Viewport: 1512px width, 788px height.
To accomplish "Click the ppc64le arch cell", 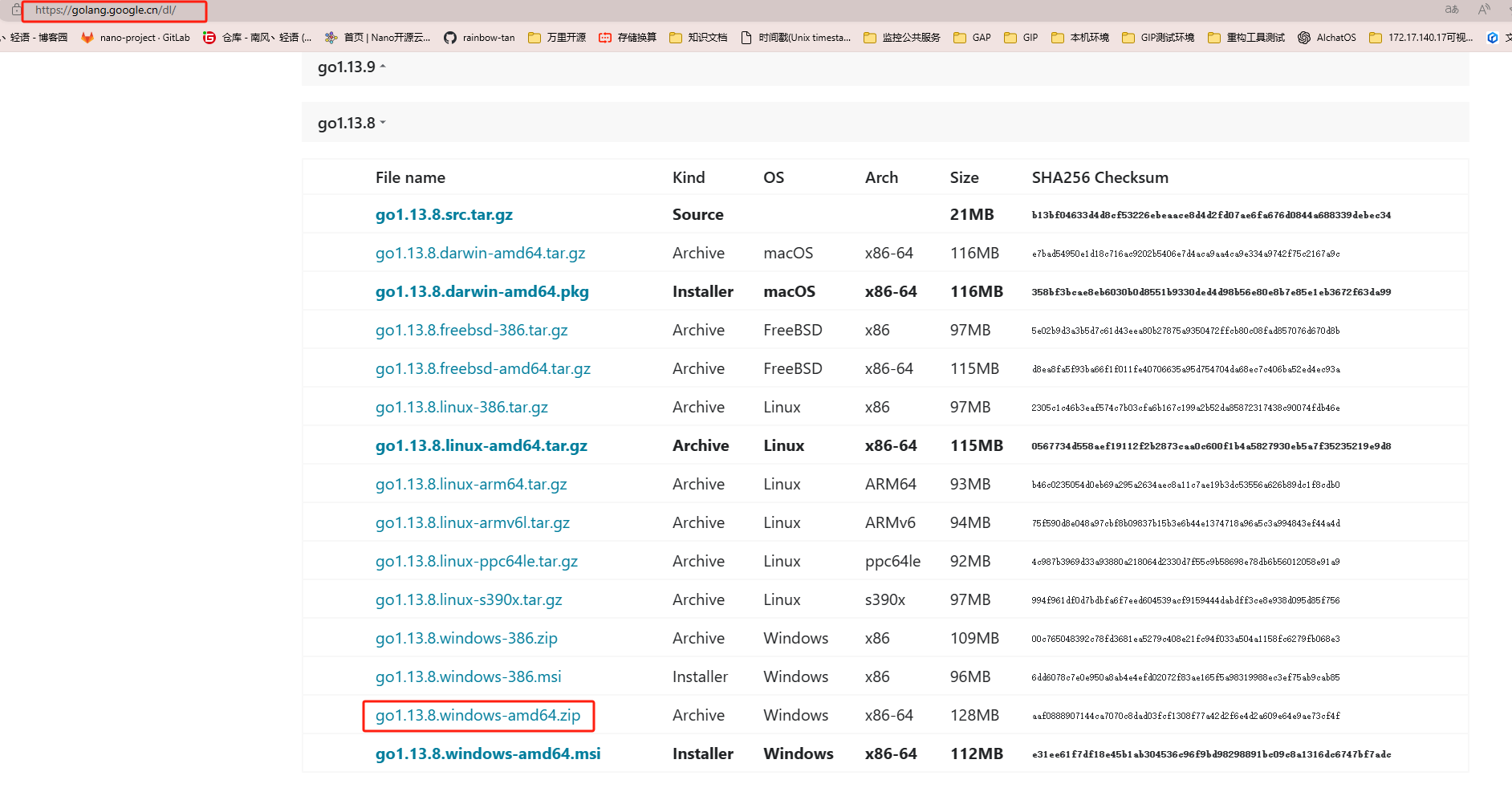I will pyautogui.click(x=892, y=561).
